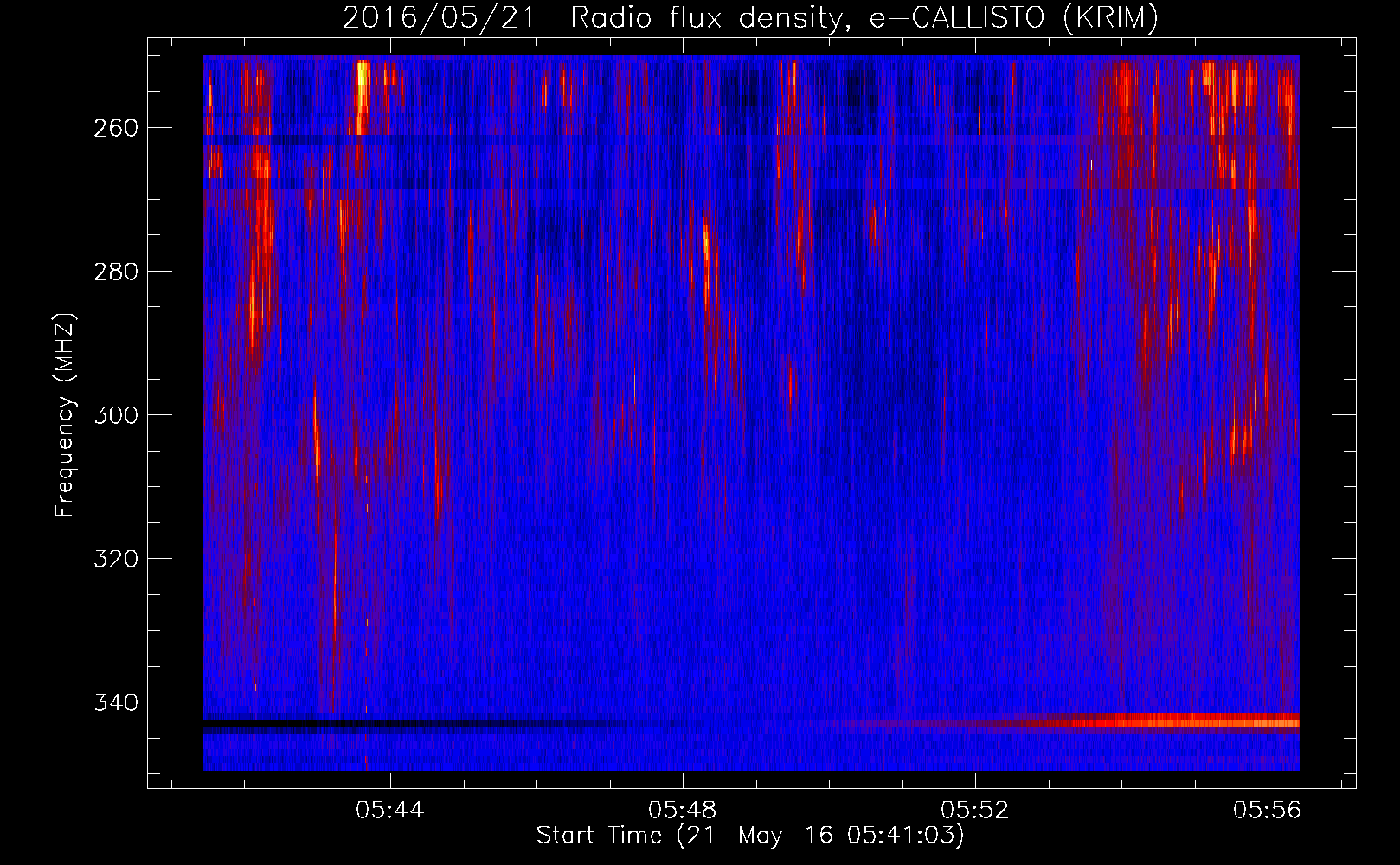Click the 05:44 time tick label
Image resolution: width=1400 pixels, height=865 pixels.
click(390, 810)
